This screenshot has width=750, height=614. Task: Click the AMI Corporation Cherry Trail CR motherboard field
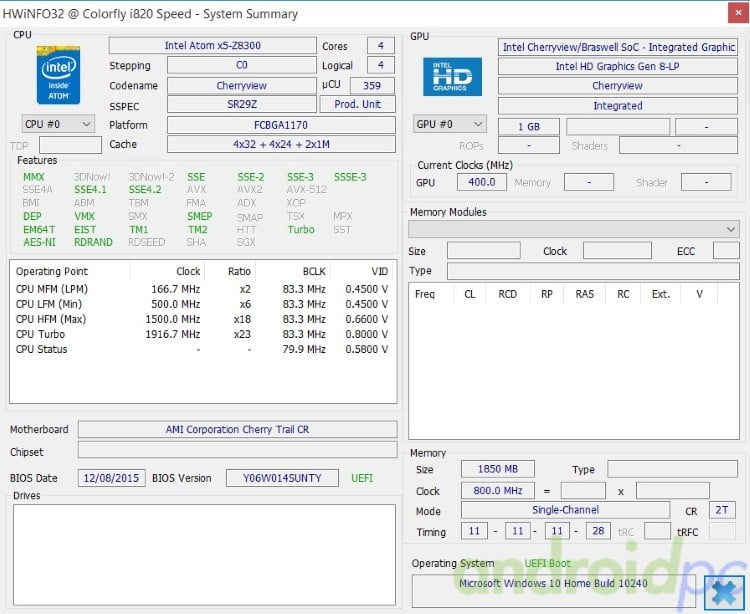237,429
